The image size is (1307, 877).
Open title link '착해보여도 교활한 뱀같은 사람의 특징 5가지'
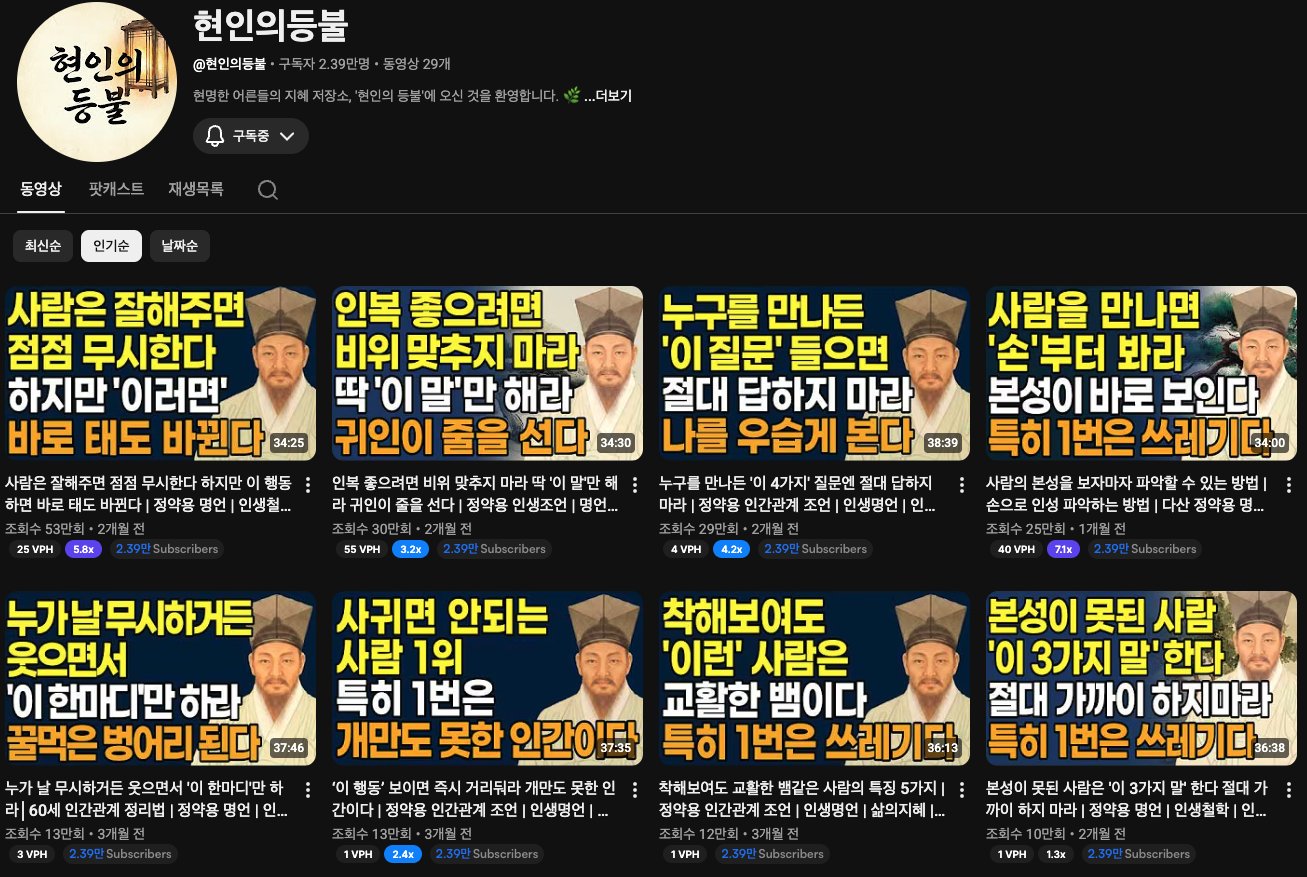(x=803, y=800)
